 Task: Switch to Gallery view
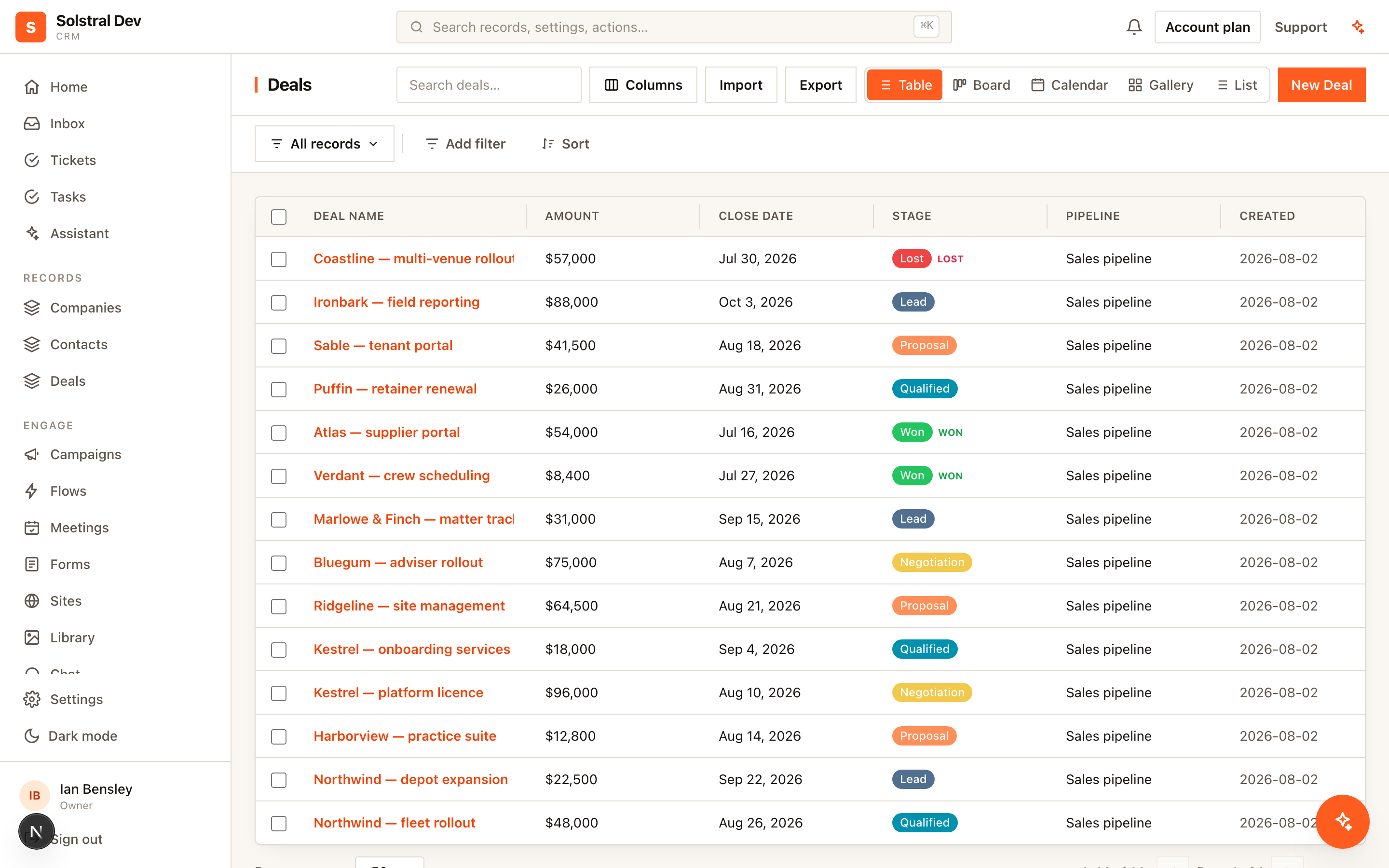[1161, 85]
